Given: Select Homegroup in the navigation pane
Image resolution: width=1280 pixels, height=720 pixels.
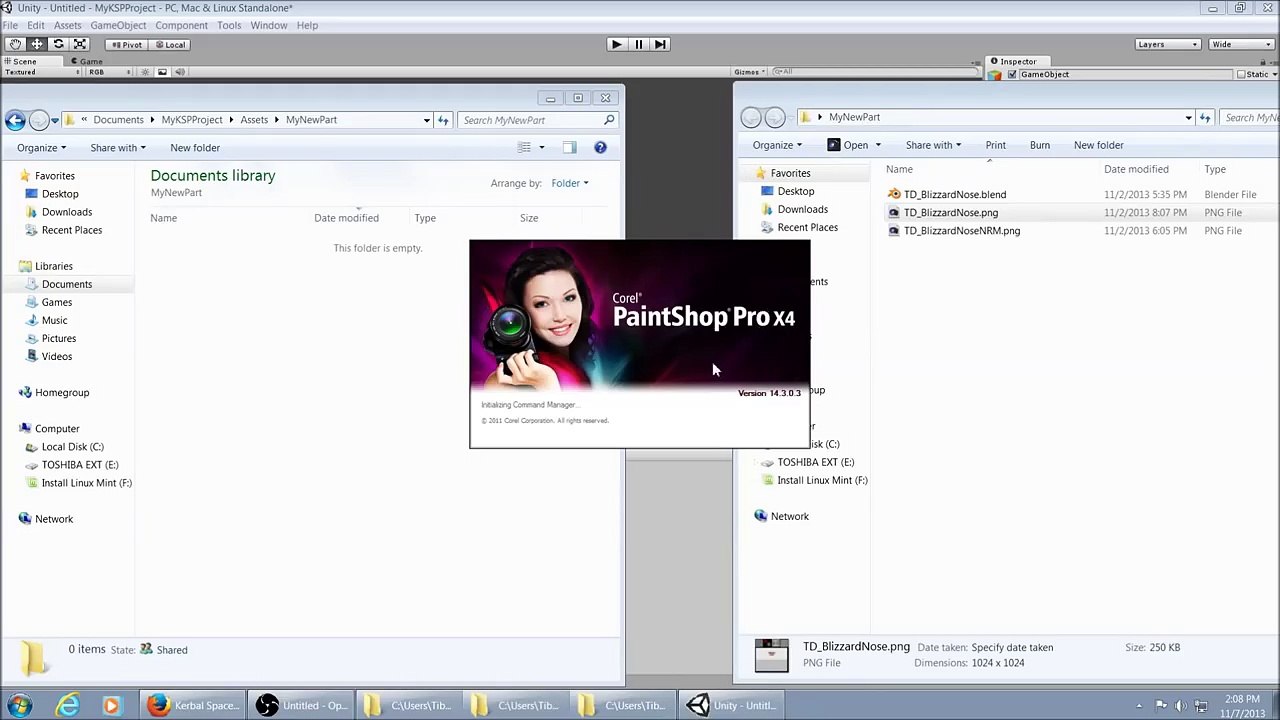Looking at the screenshot, I should pos(62,392).
